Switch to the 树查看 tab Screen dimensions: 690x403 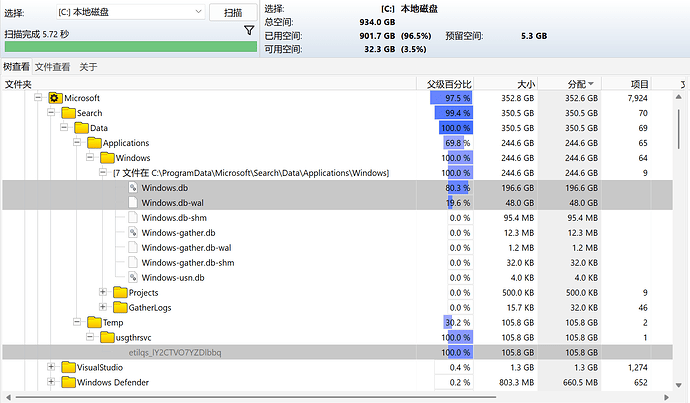(16, 66)
